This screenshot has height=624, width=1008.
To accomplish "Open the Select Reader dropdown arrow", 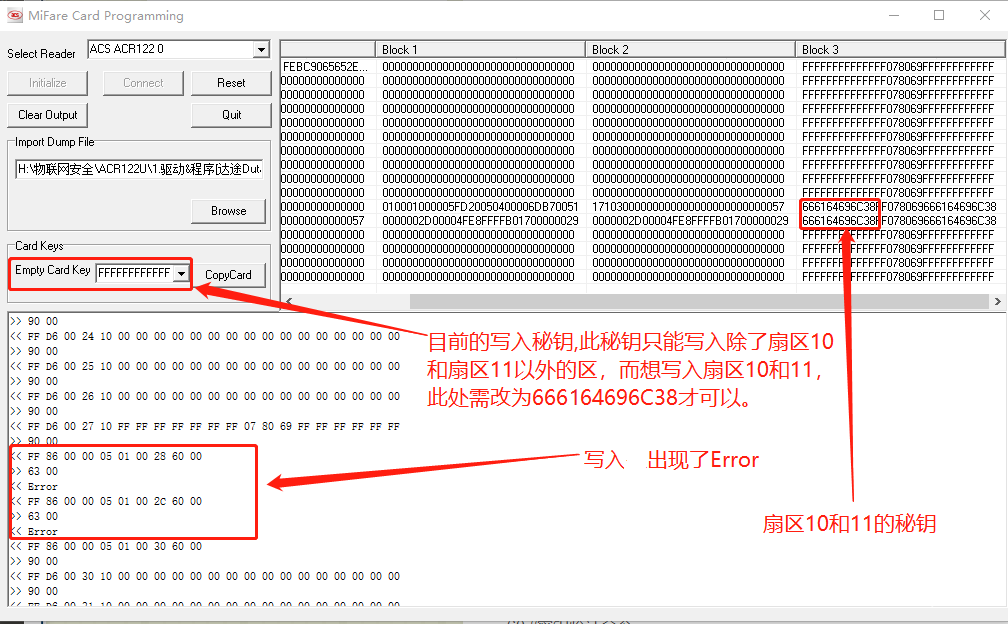I will (x=260, y=49).
